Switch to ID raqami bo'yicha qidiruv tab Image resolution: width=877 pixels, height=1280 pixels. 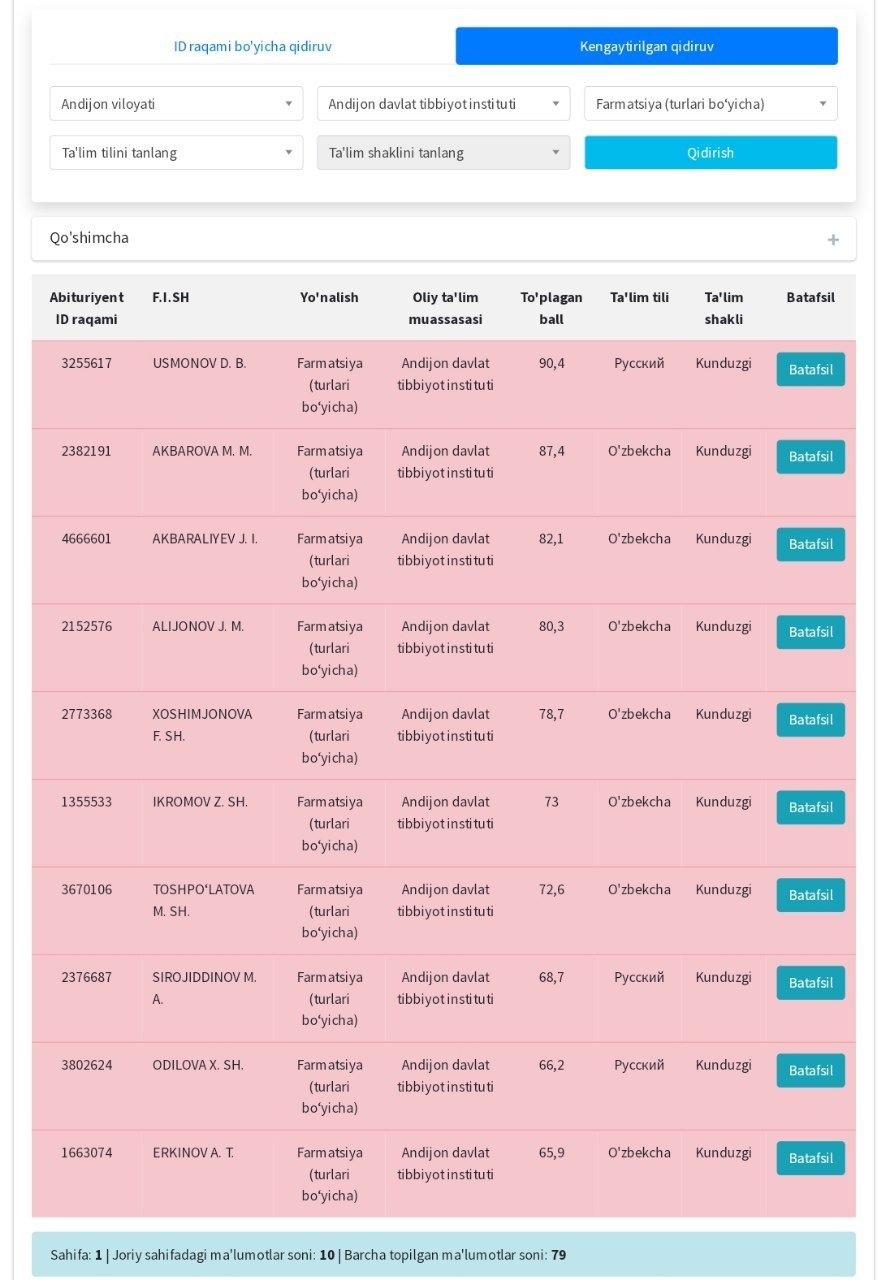252,46
